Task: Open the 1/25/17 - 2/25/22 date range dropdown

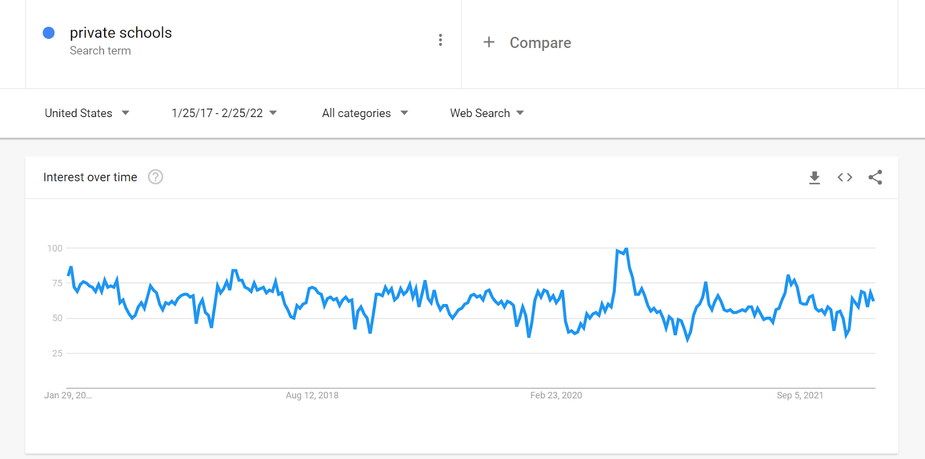Action: click(x=224, y=113)
